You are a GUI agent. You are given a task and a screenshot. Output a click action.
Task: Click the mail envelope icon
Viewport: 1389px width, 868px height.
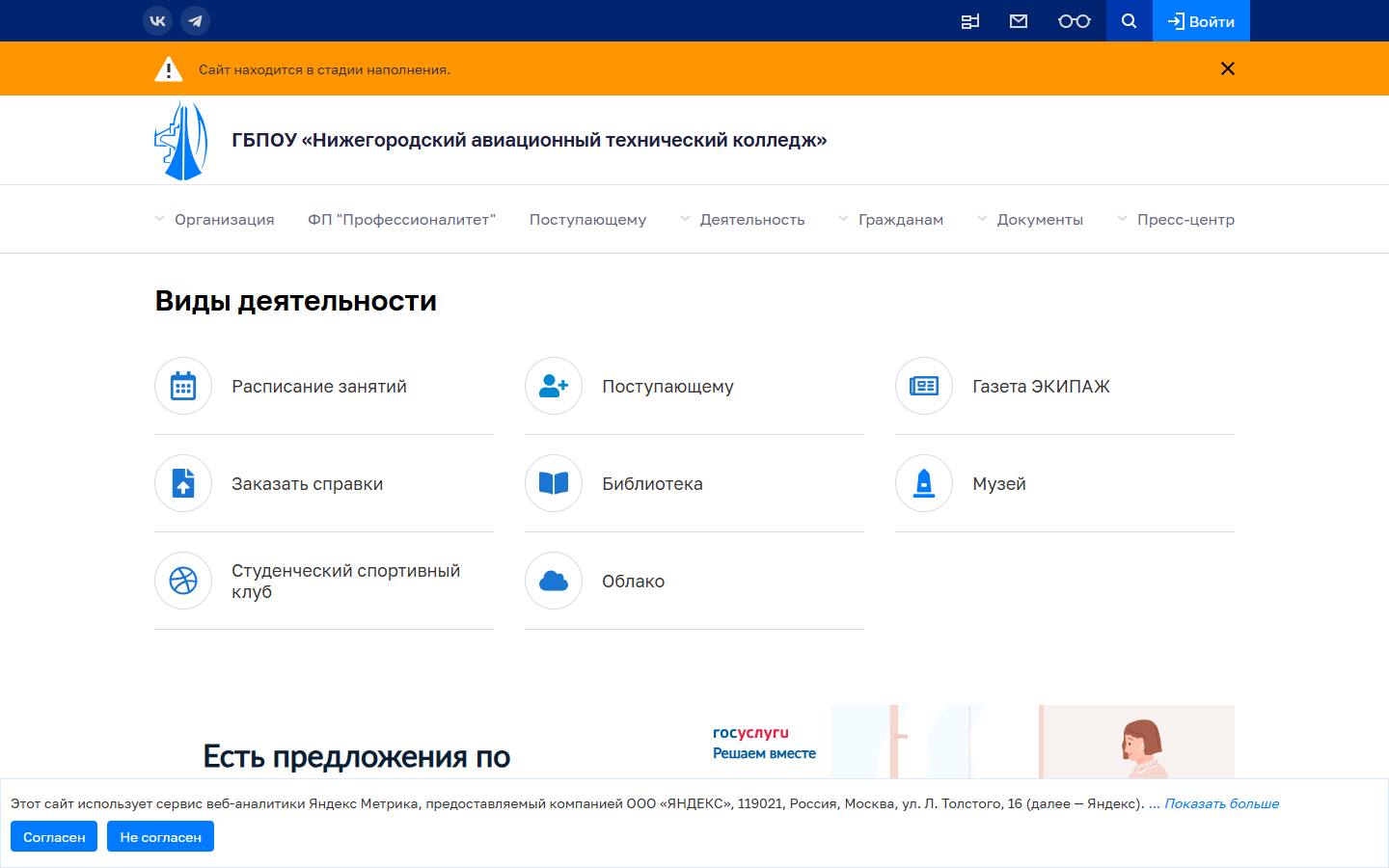click(x=1019, y=21)
